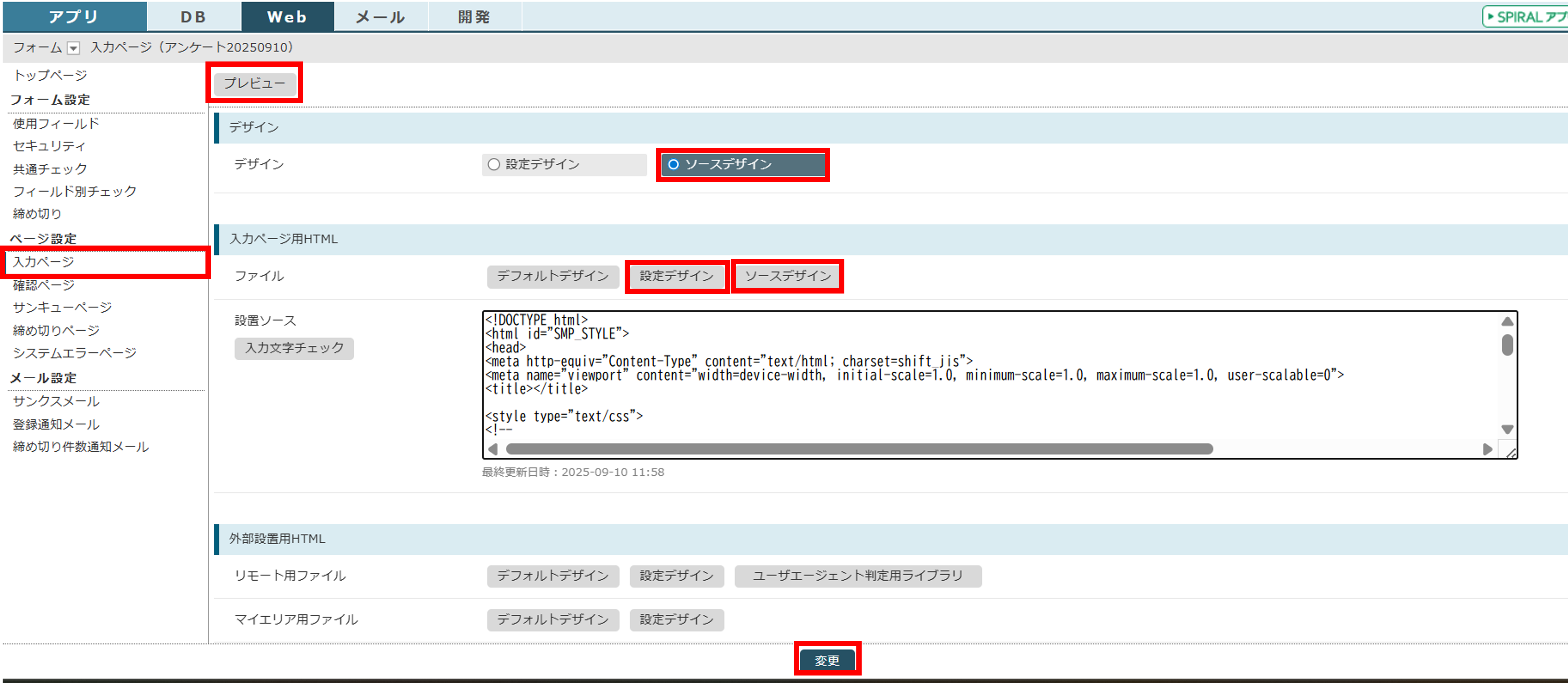1568x683 pixels.
Task: Click right scroll arrow of source textarea
Action: click(1487, 449)
